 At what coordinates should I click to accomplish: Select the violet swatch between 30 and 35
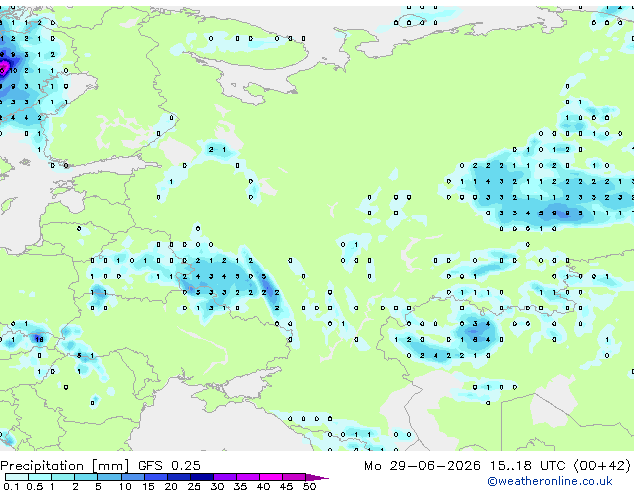(224, 477)
